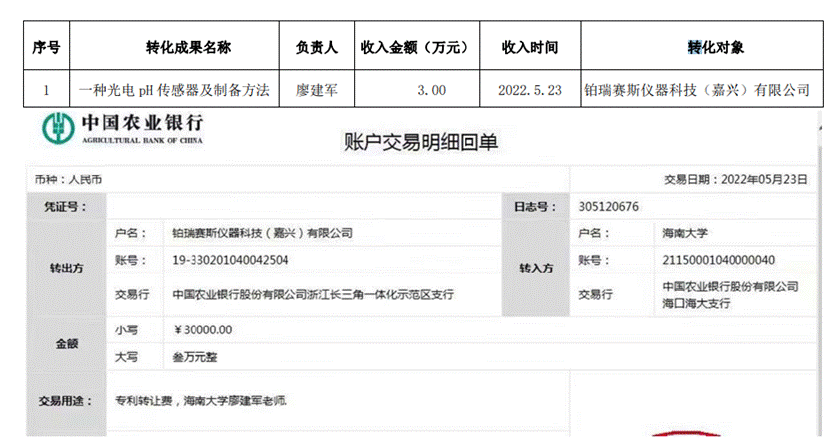The height and width of the screenshot is (439, 830).
Task: Click the 一种光电pH传感器及制备方法 cell
Action: (x=175, y=90)
